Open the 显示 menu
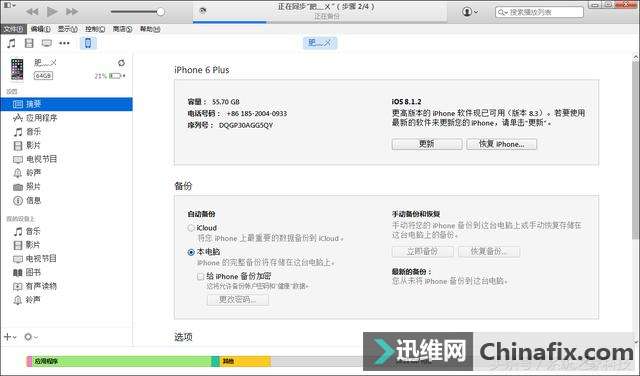This screenshot has height=376, width=640. 67,29
